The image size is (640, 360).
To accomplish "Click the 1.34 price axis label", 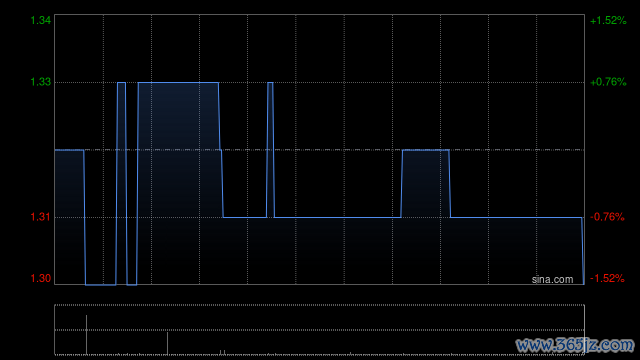I will click(41, 20).
